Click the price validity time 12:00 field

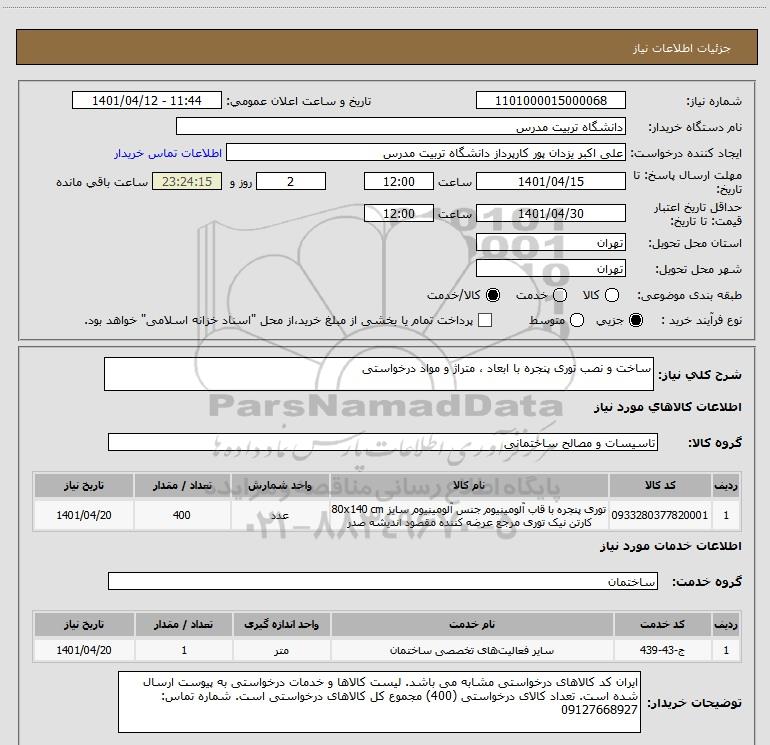pos(399,213)
